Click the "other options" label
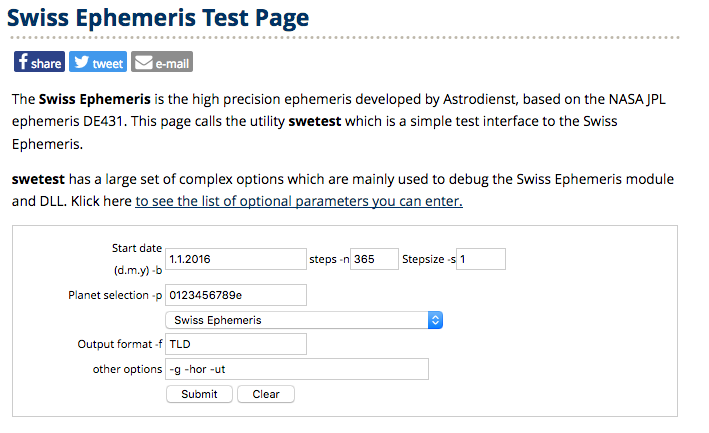The image size is (709, 433). point(127,370)
